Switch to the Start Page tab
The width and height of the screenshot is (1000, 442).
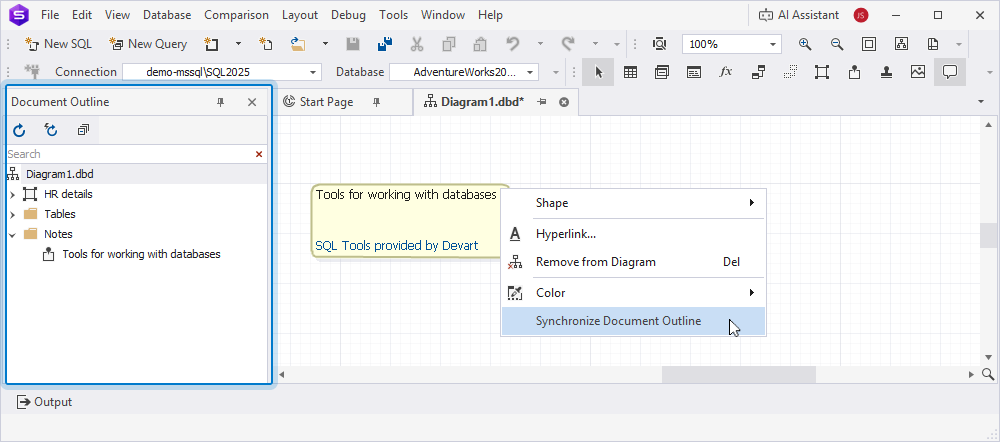[326, 102]
